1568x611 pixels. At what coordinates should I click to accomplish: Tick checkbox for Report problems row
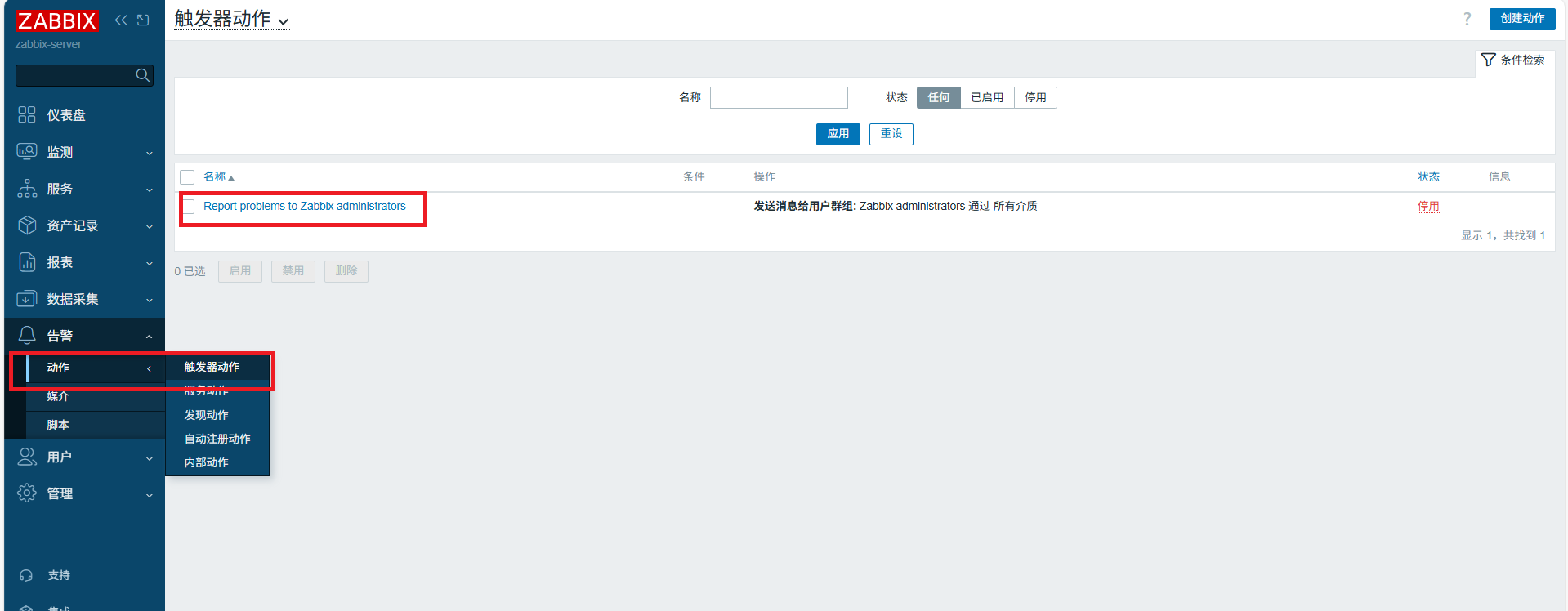(189, 207)
